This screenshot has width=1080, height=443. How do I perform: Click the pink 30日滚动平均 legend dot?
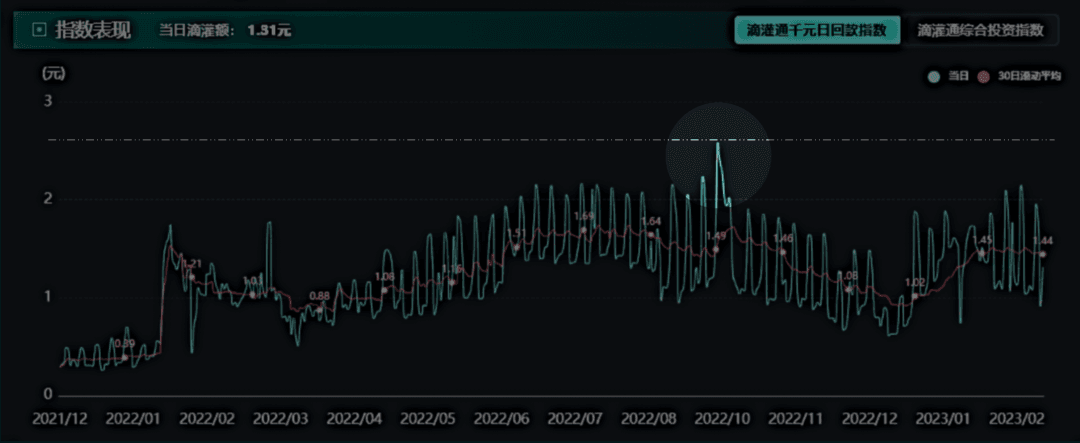pos(984,77)
